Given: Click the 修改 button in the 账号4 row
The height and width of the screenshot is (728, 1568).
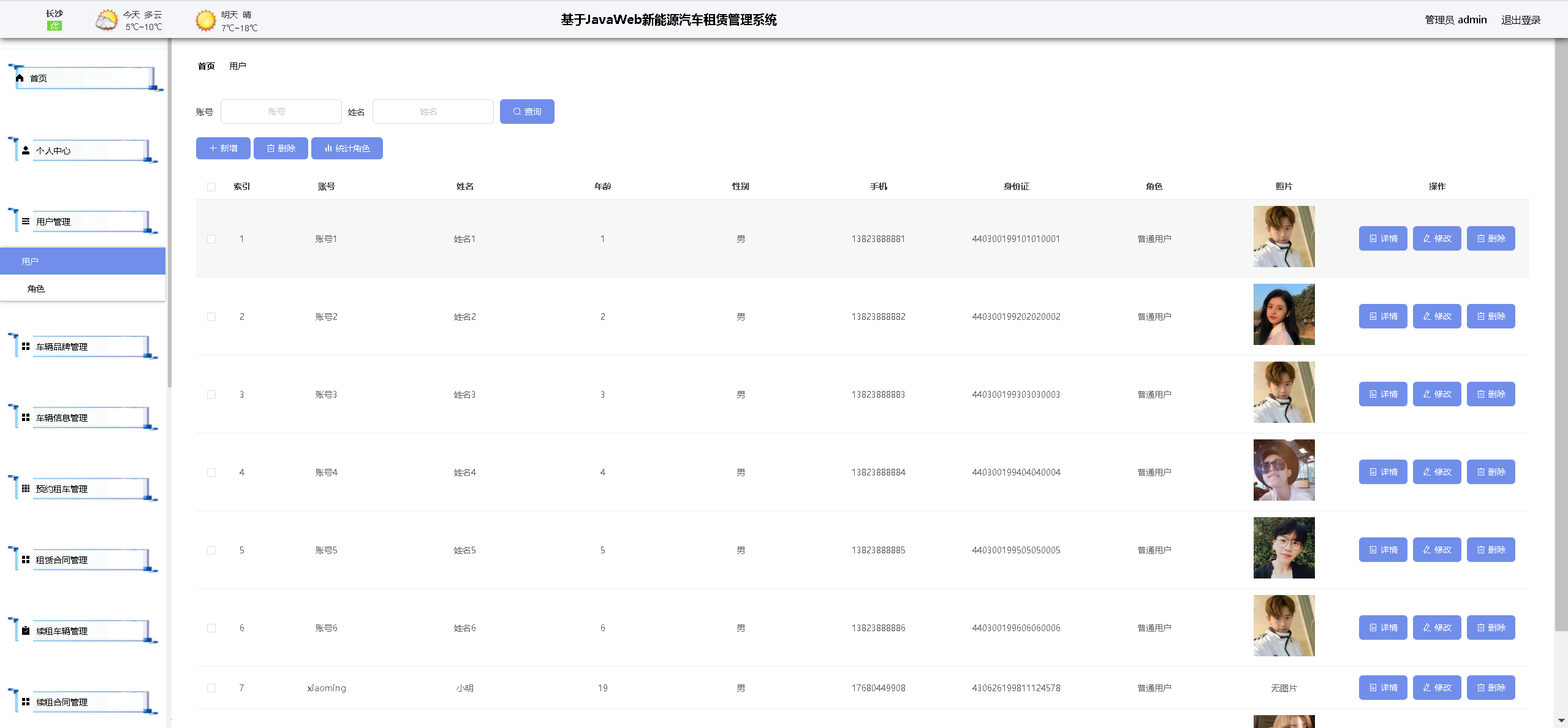Looking at the screenshot, I should [x=1437, y=472].
